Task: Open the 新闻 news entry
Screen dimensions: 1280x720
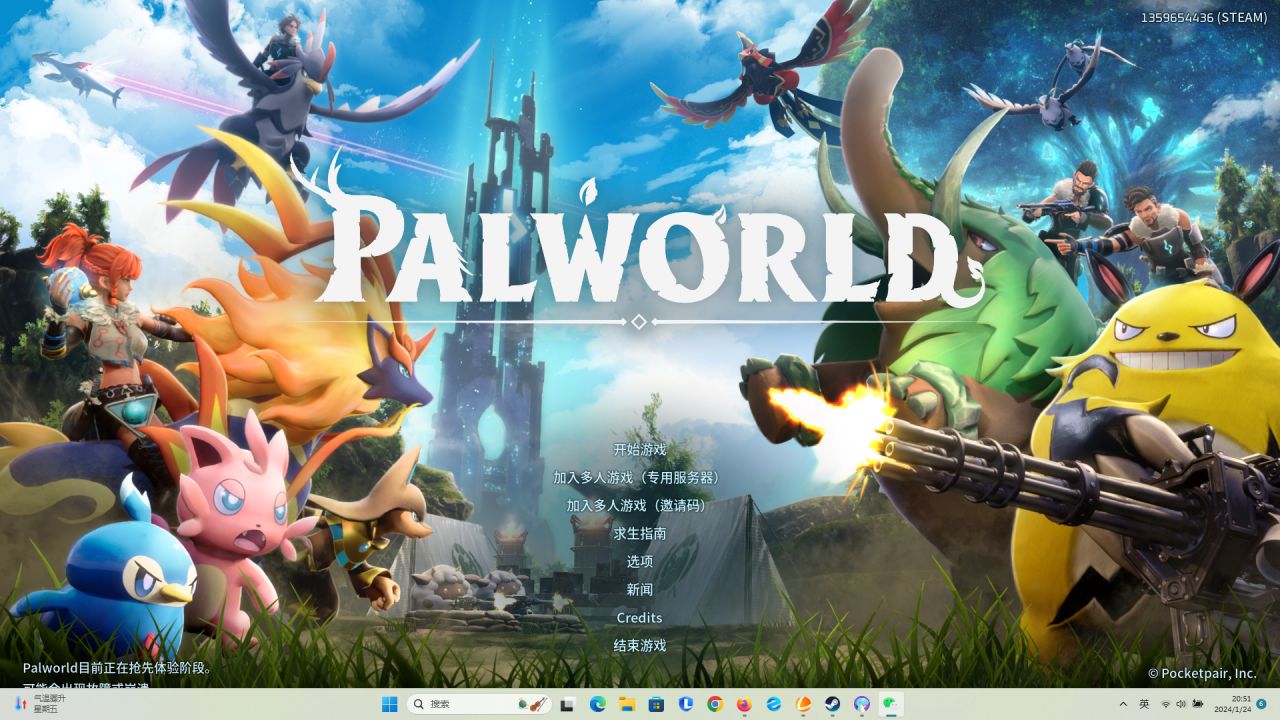Action: point(640,590)
